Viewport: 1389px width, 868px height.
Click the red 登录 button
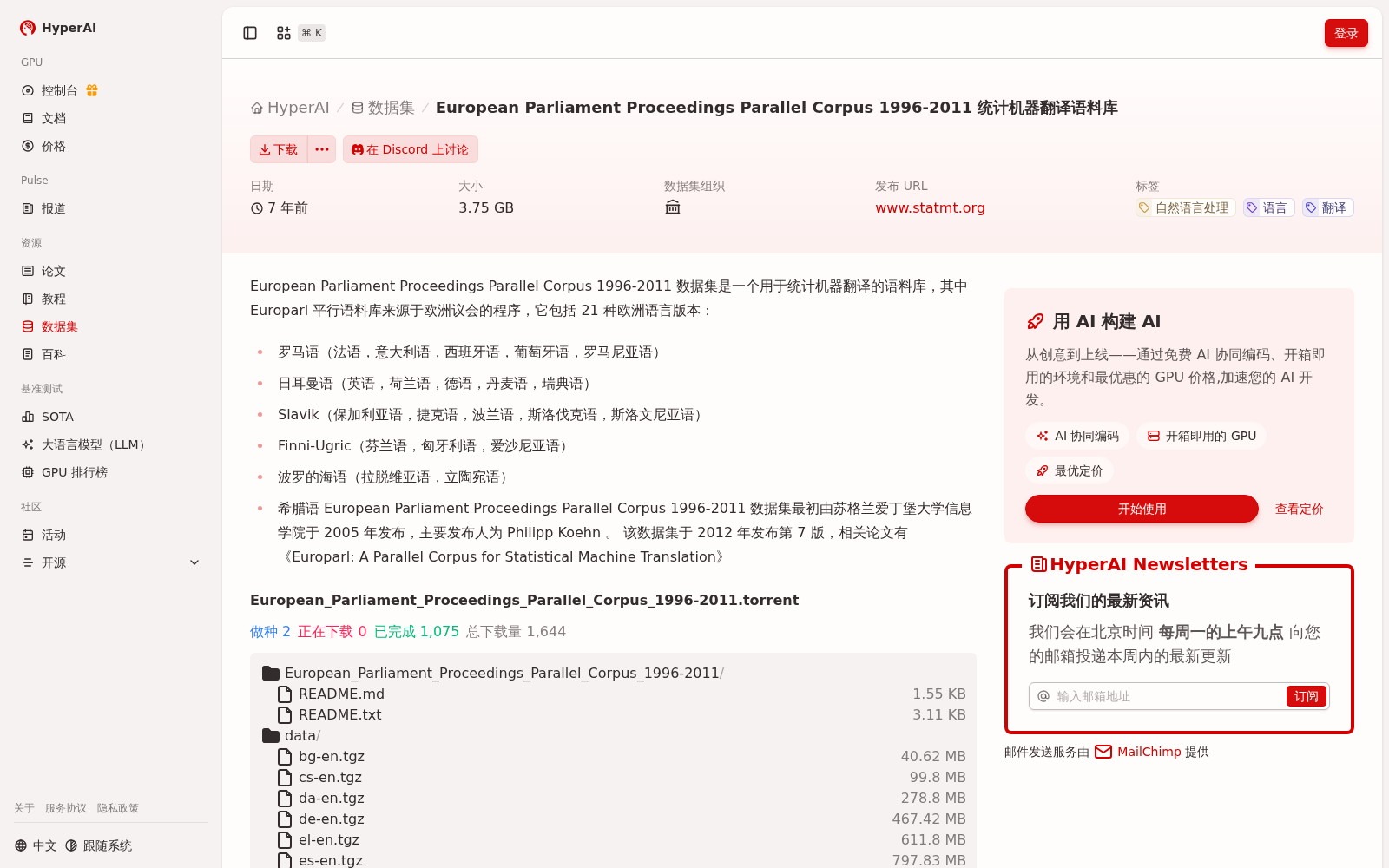1346,33
